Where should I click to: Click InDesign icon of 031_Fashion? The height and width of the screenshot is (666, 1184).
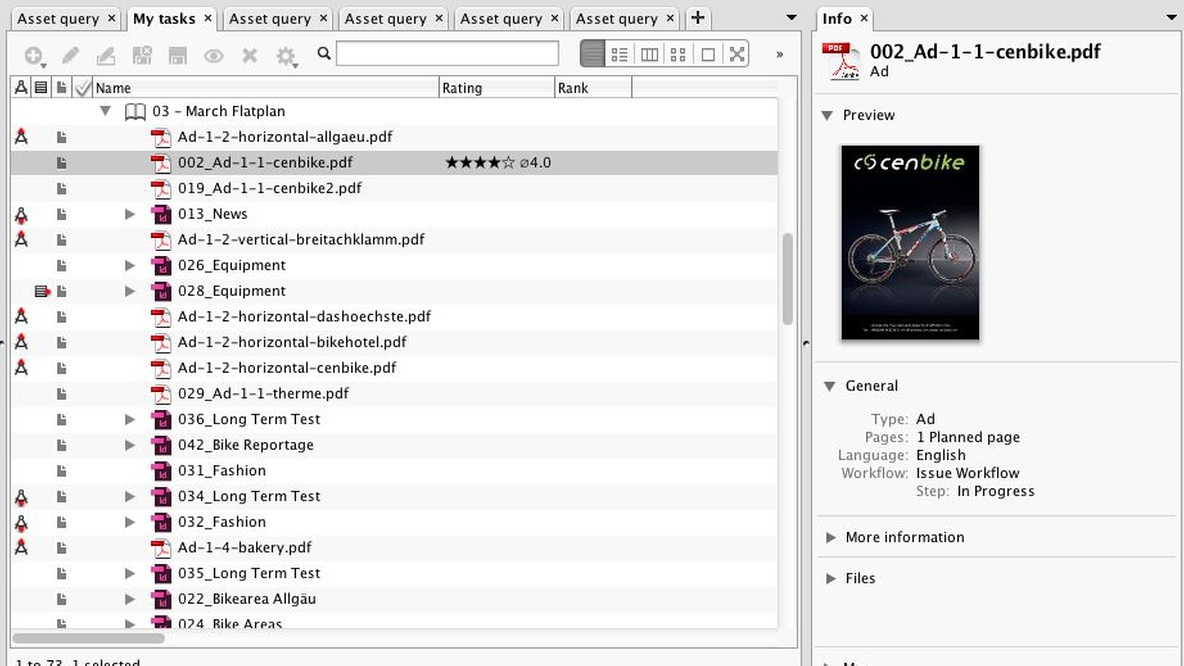161,471
